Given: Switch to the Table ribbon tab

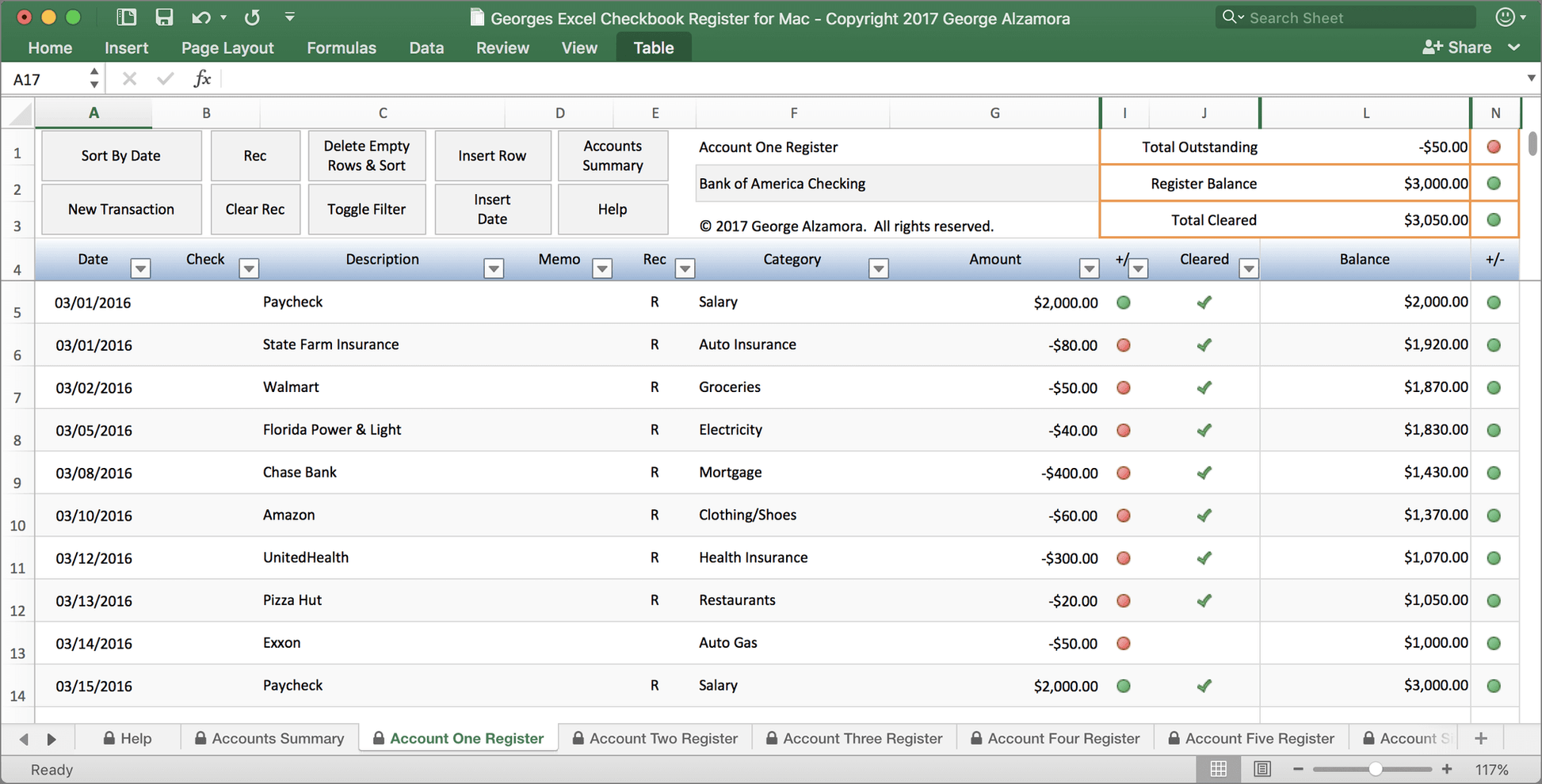Looking at the screenshot, I should [653, 47].
